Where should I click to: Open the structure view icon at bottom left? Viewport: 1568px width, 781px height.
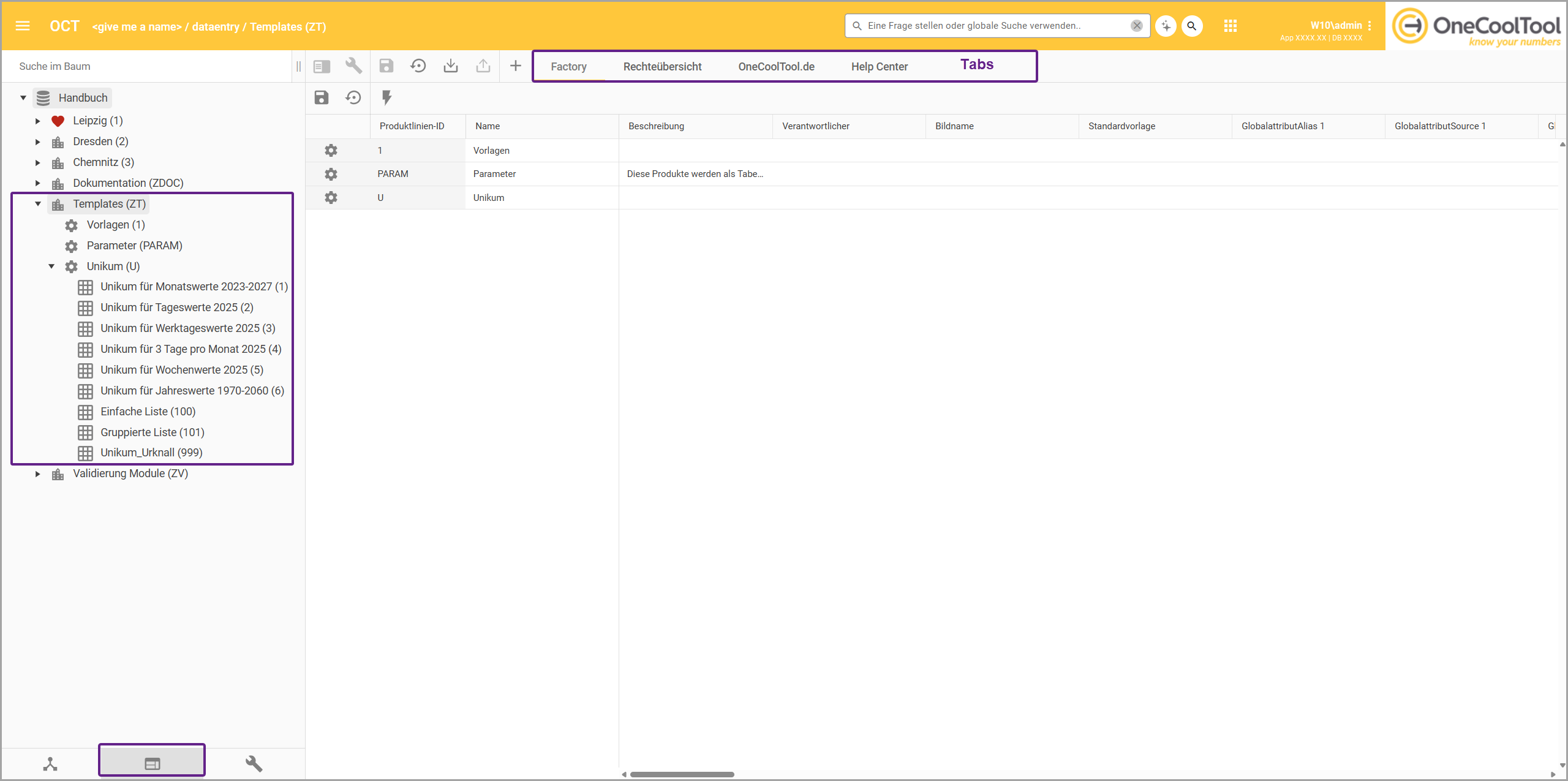click(50, 763)
